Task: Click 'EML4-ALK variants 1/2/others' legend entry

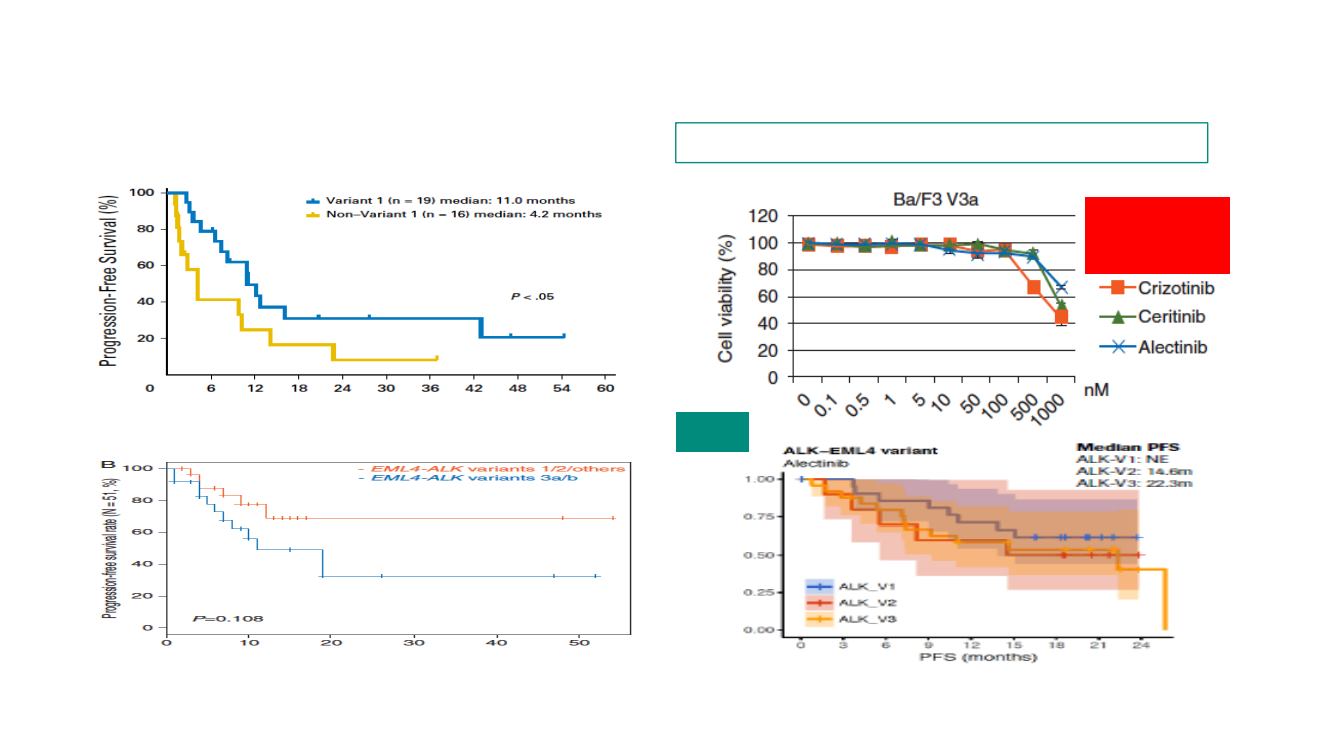Action: coord(490,468)
